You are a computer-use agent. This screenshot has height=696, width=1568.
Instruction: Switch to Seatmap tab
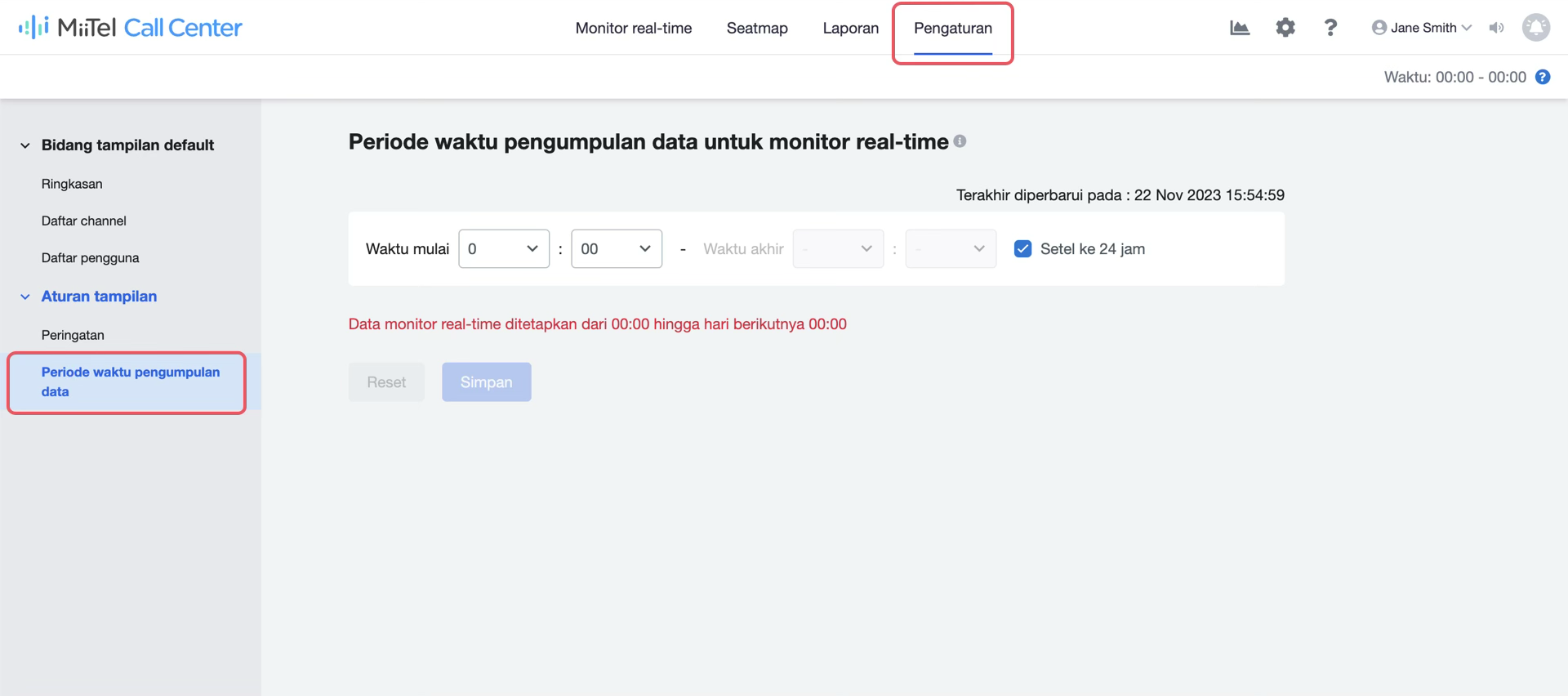[757, 28]
